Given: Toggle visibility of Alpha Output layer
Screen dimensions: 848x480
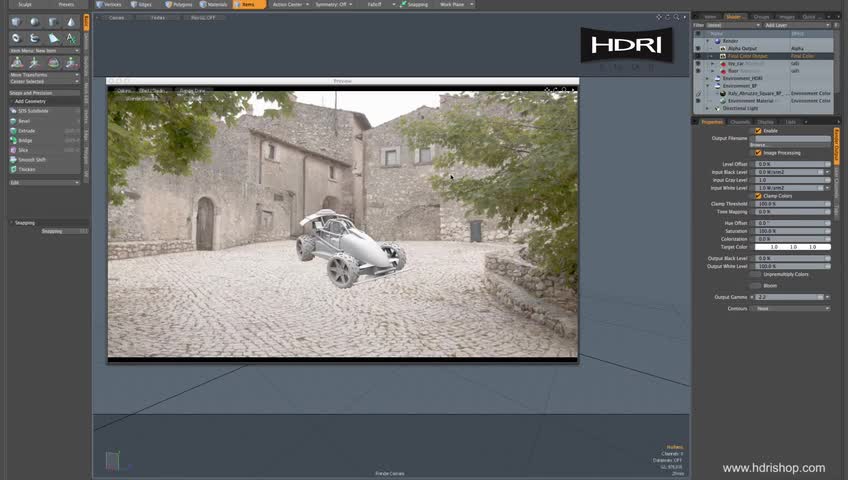Looking at the screenshot, I should click(698, 48).
